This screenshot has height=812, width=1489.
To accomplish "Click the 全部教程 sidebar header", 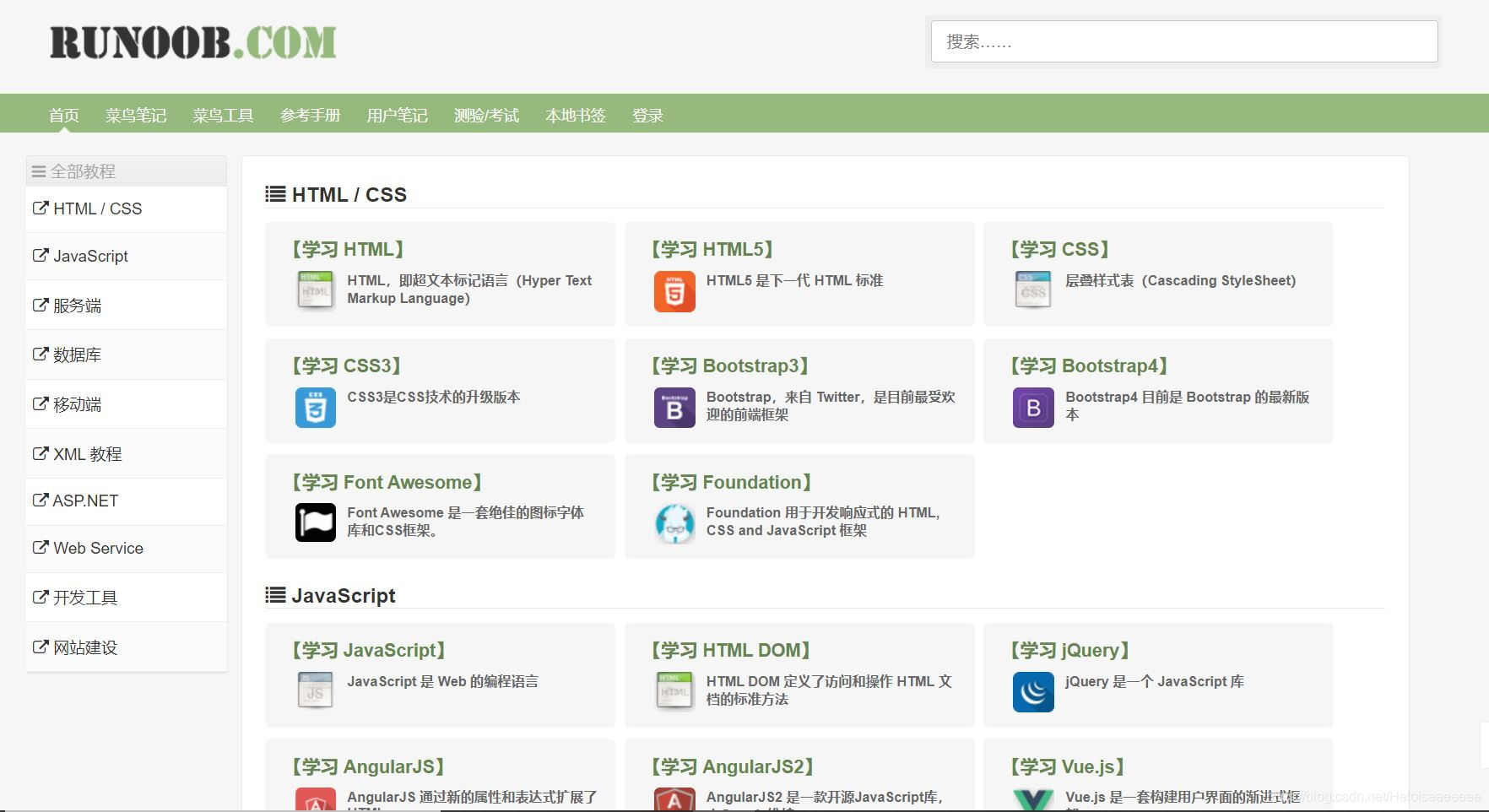I will coord(127,171).
